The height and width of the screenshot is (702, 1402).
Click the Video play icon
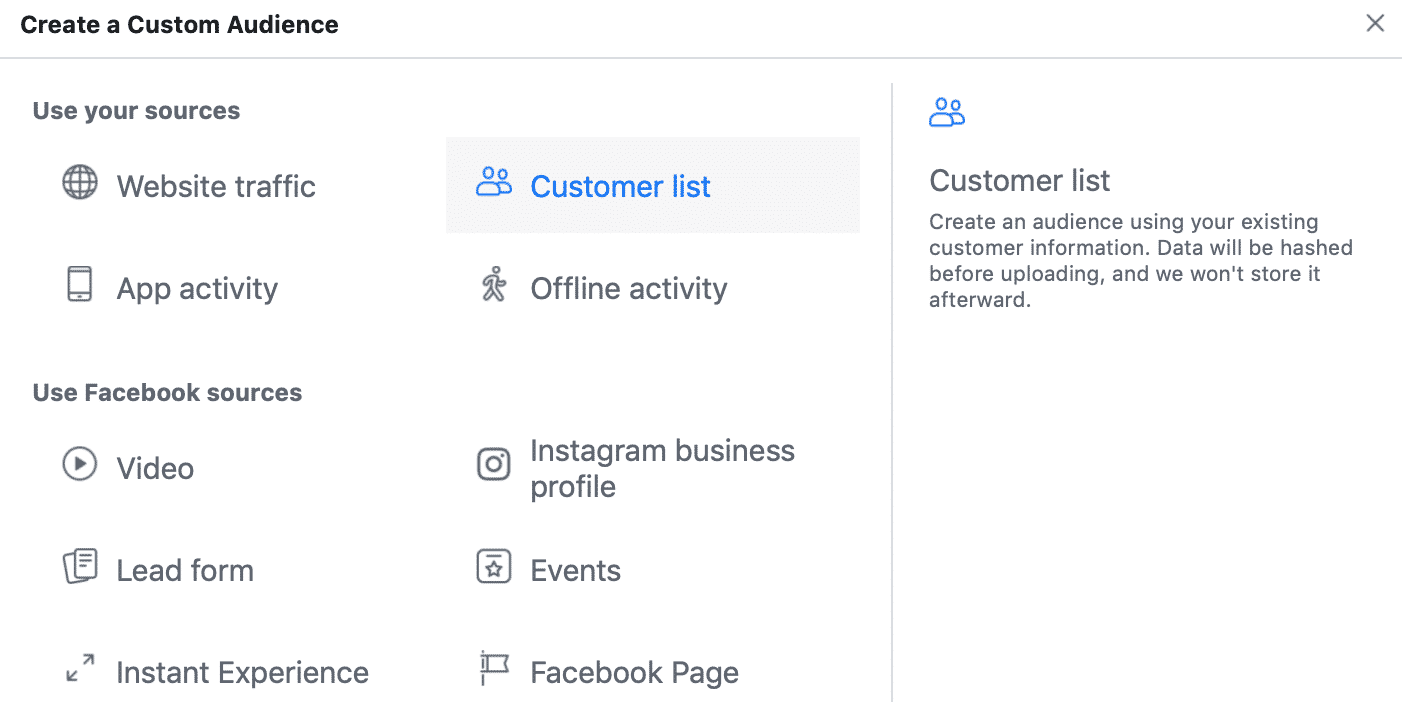80,465
